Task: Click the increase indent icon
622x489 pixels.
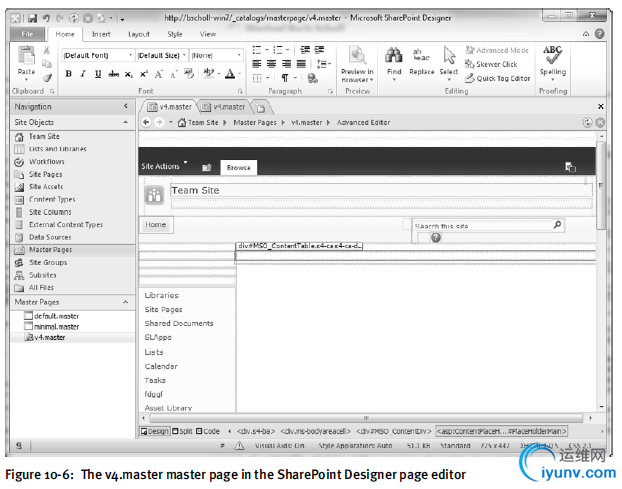Action: (319, 50)
